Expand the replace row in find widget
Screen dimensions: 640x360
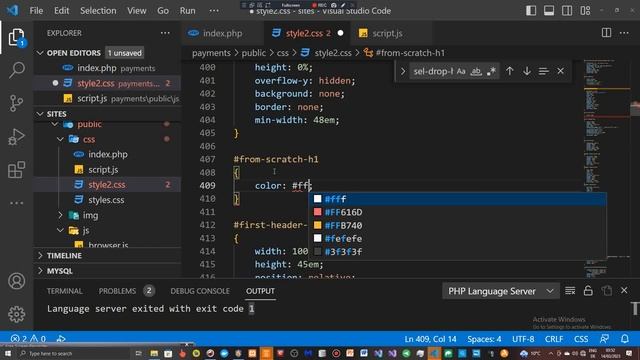tap(402, 71)
